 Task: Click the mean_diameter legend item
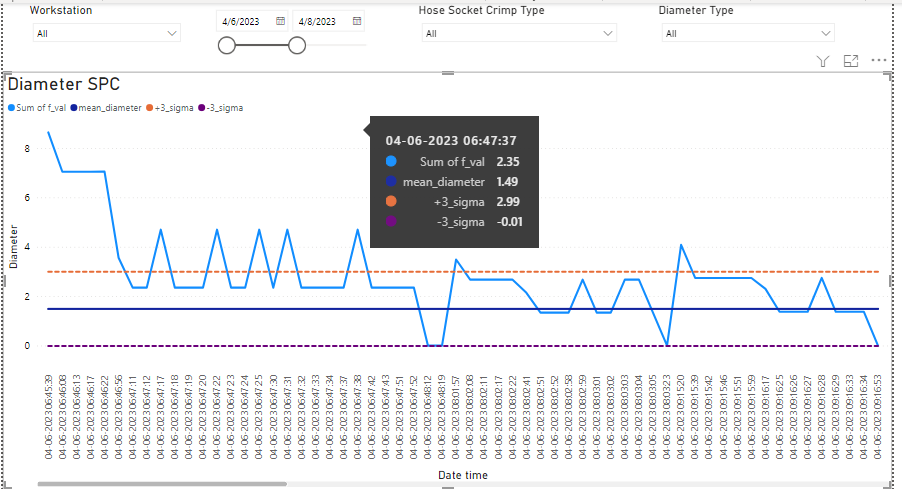[x=106, y=108]
